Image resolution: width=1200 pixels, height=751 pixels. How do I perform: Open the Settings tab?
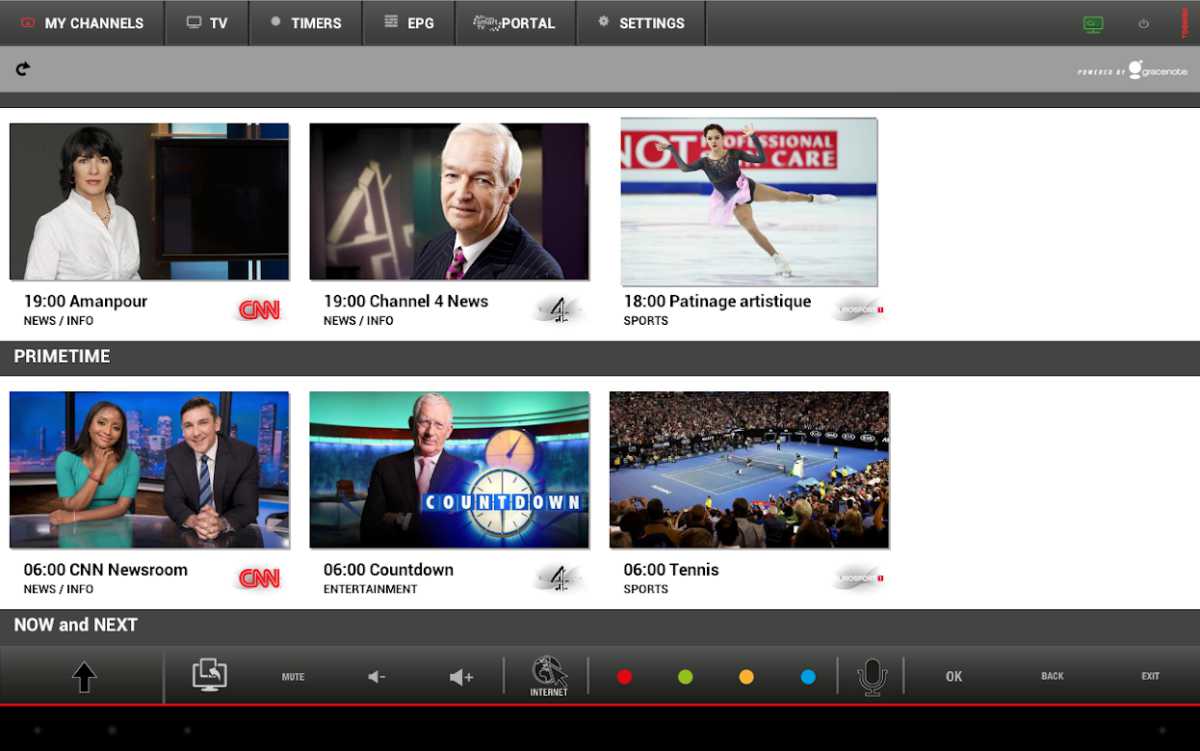click(641, 23)
